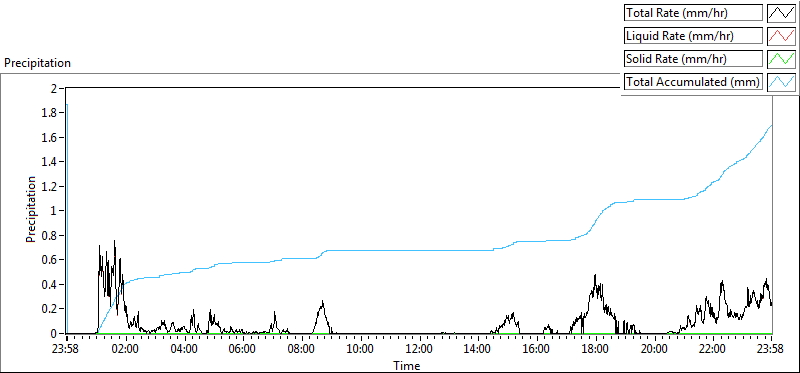Click the Total Rate plot style icon

782,13
